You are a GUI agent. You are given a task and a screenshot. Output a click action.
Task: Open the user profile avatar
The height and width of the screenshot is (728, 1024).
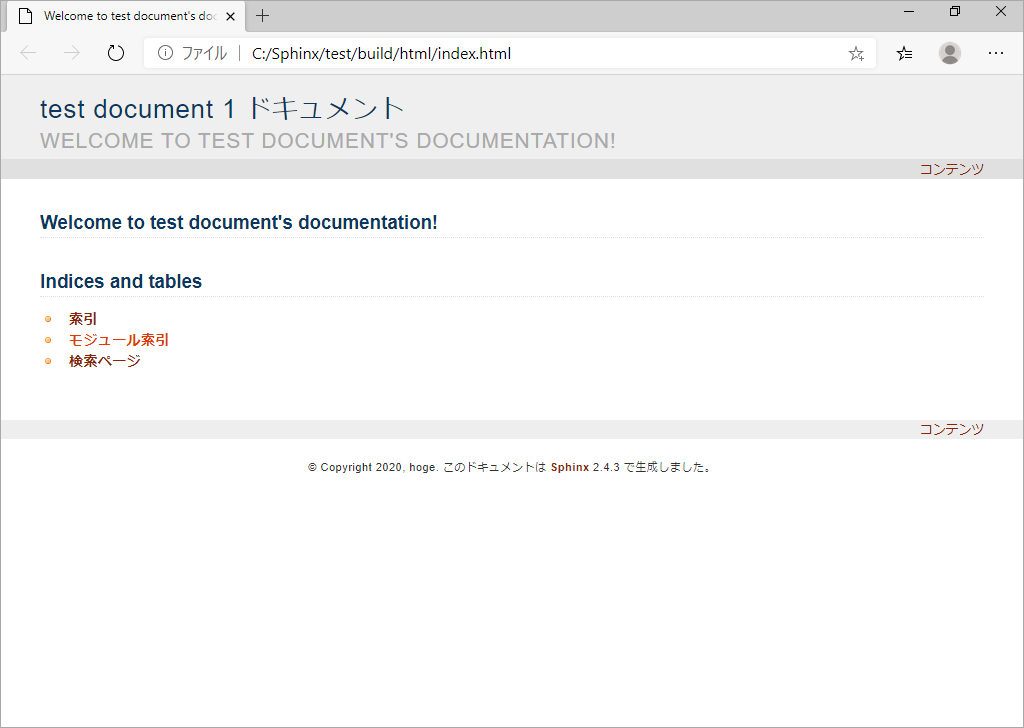click(x=950, y=54)
